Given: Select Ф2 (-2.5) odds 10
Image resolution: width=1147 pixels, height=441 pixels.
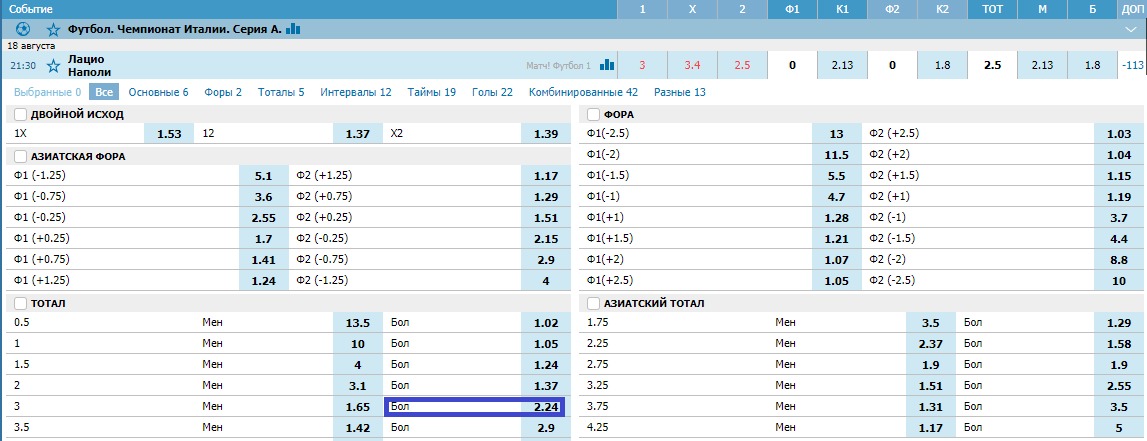Looking at the screenshot, I should [1119, 280].
